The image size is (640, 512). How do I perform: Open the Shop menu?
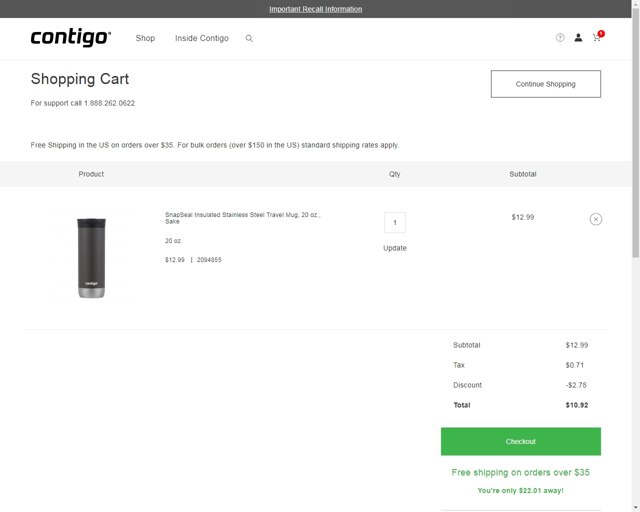[145, 38]
